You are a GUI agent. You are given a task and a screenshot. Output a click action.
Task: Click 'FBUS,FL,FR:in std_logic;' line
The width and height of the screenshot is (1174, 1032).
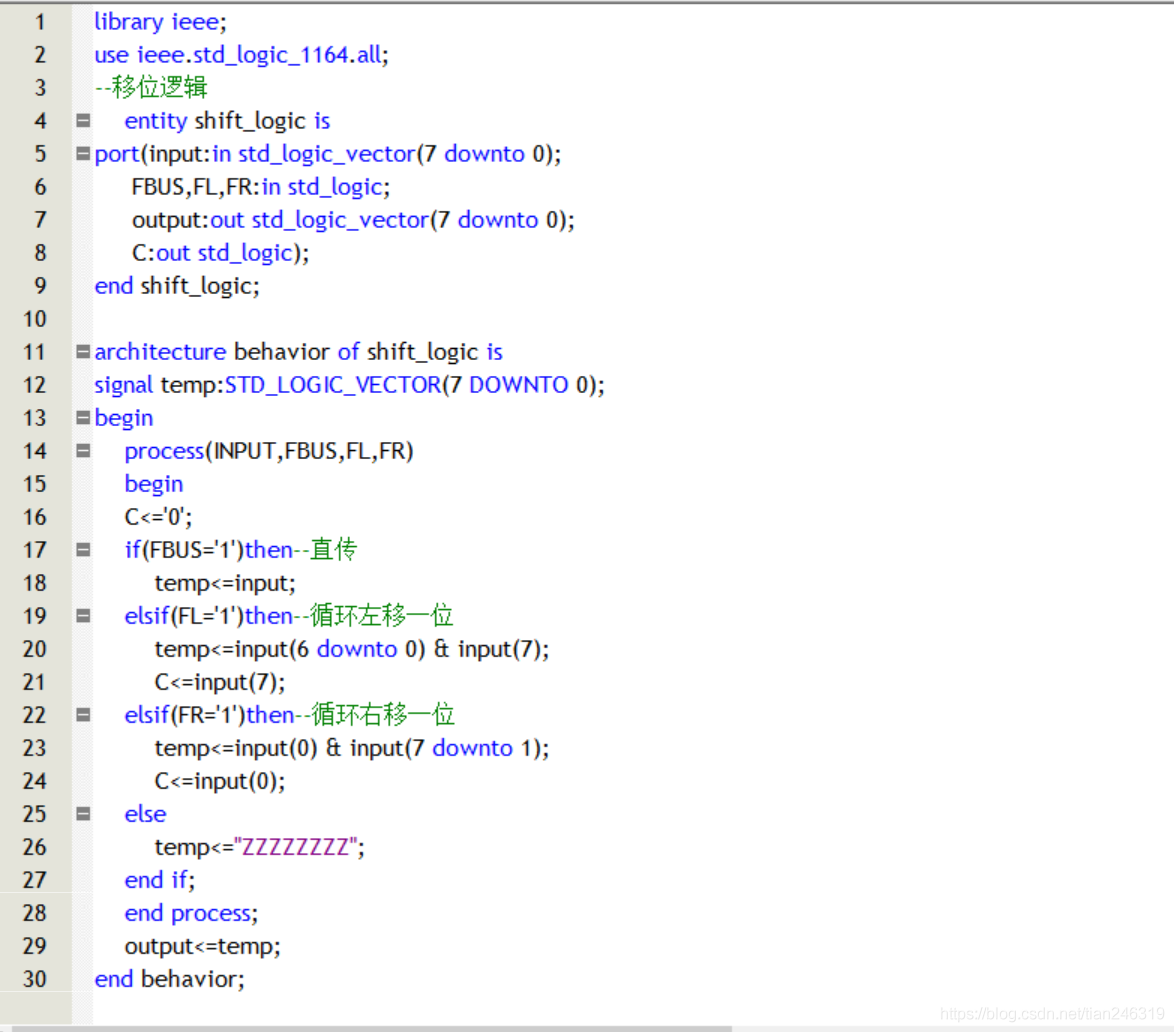261,186
